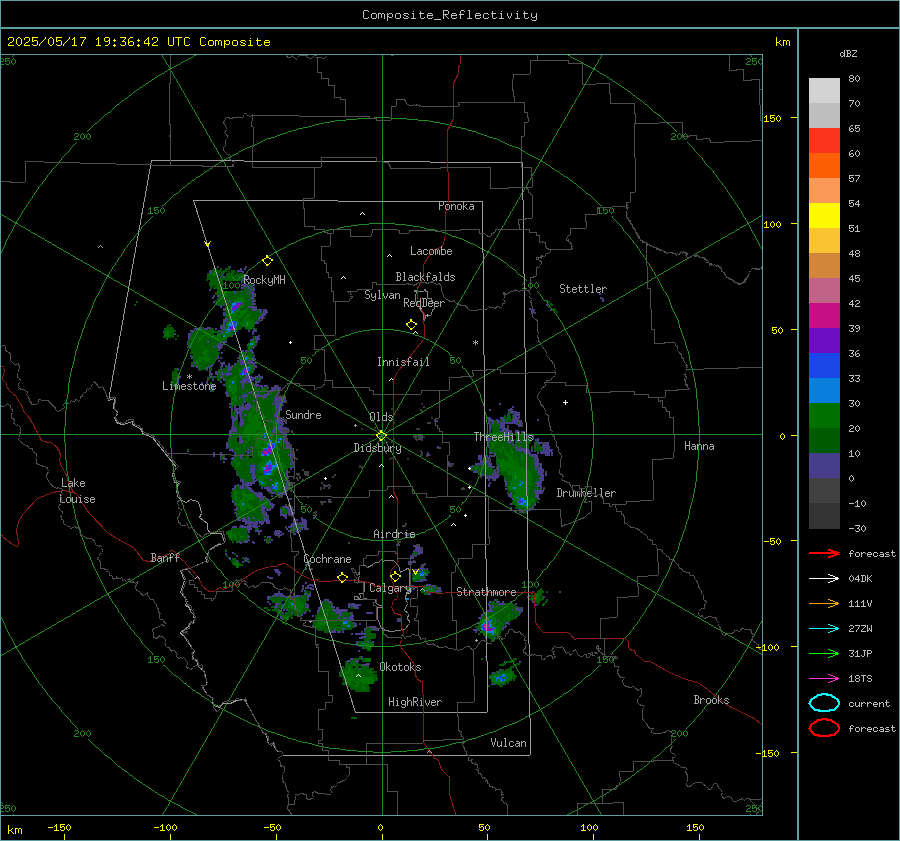This screenshot has width=900, height=841.
Task: Click the asterisk marker above Limestone
Action: coord(189,377)
